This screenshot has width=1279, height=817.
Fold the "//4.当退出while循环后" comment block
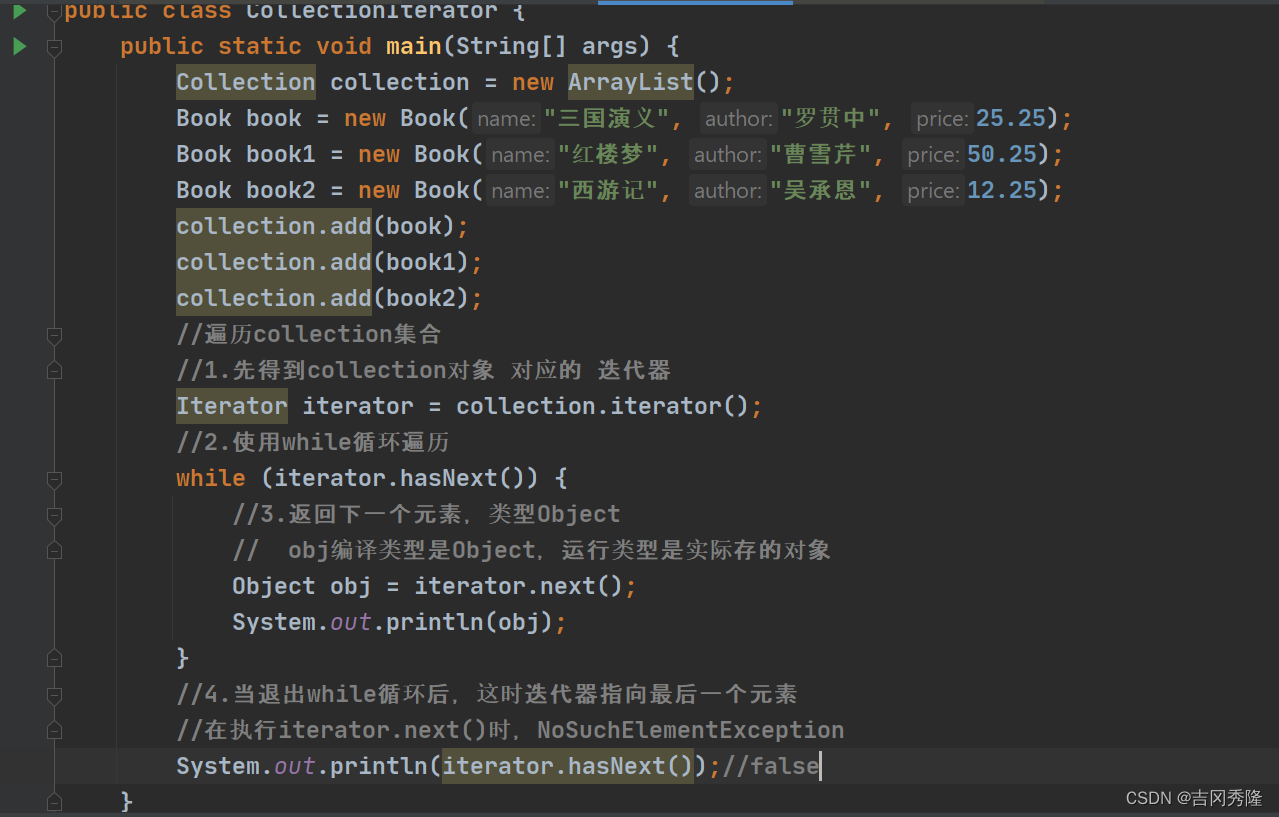54,694
